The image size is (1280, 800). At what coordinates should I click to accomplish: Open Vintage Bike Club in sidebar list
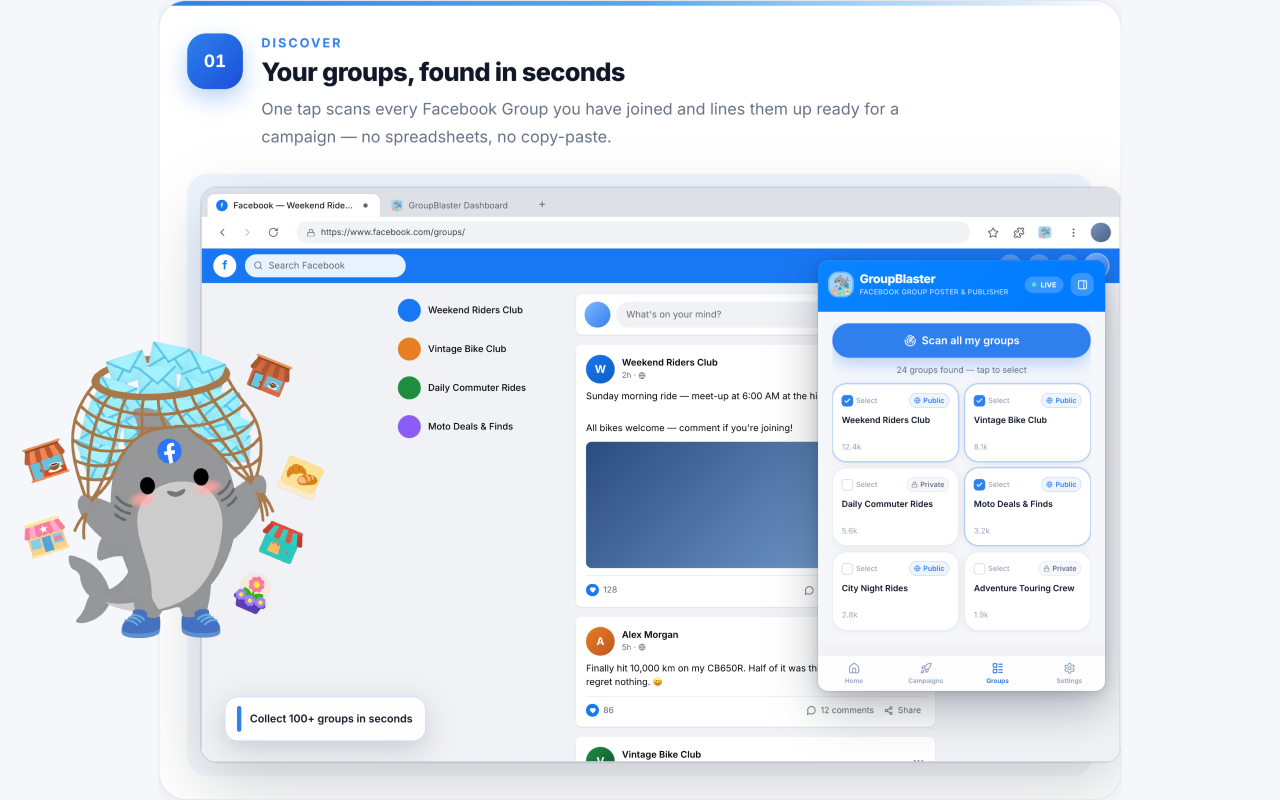pos(452,349)
